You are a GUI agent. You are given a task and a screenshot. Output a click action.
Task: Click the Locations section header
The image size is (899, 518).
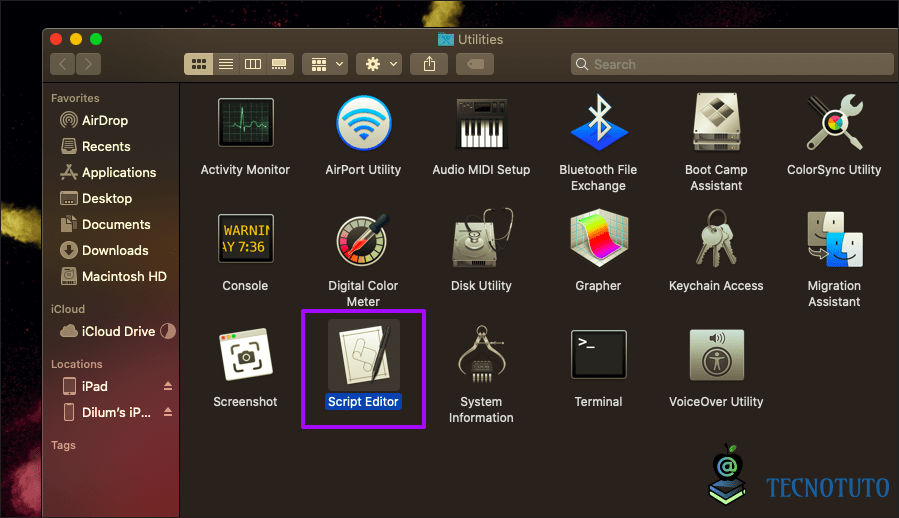[x=77, y=364]
